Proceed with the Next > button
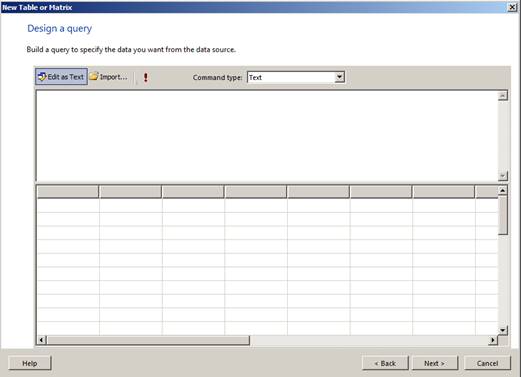Viewport: 521px width, 377px height. click(x=435, y=363)
